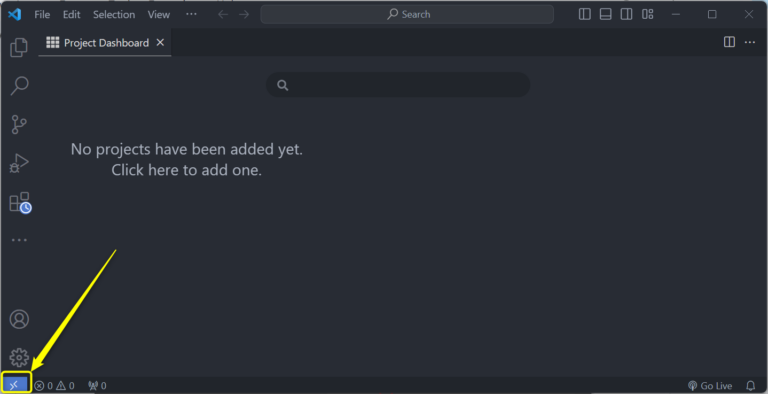Toggle the secondary side bar layout

point(626,14)
